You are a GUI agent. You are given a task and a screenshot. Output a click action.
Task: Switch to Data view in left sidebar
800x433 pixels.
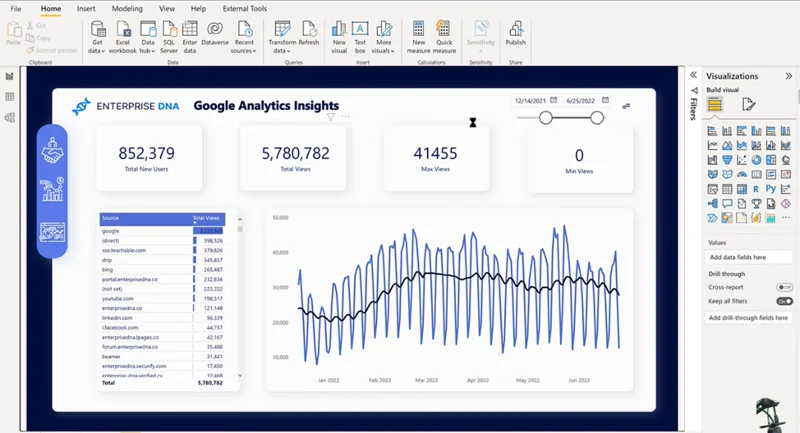[10, 97]
